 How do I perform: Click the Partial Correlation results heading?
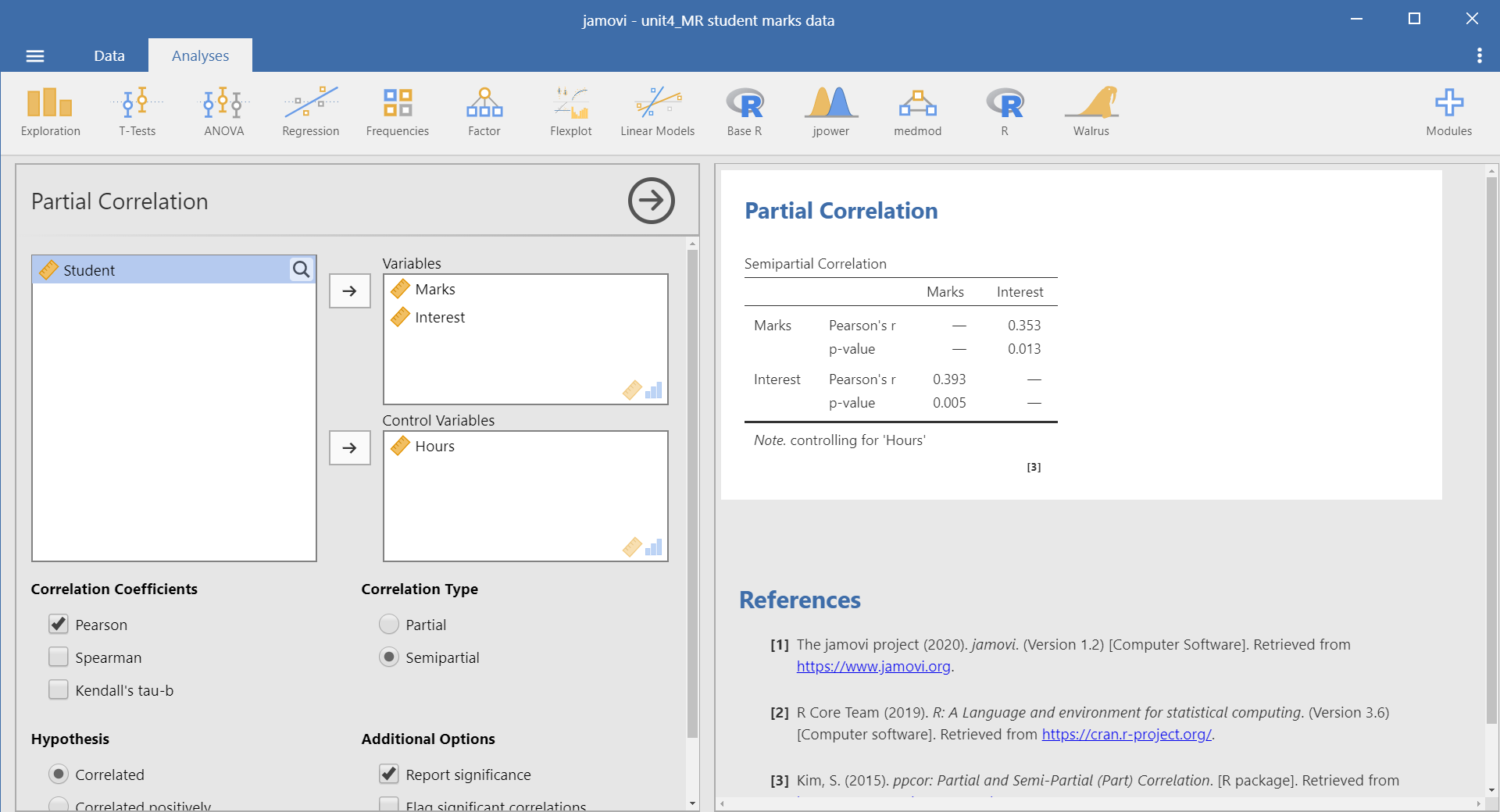pos(841,211)
